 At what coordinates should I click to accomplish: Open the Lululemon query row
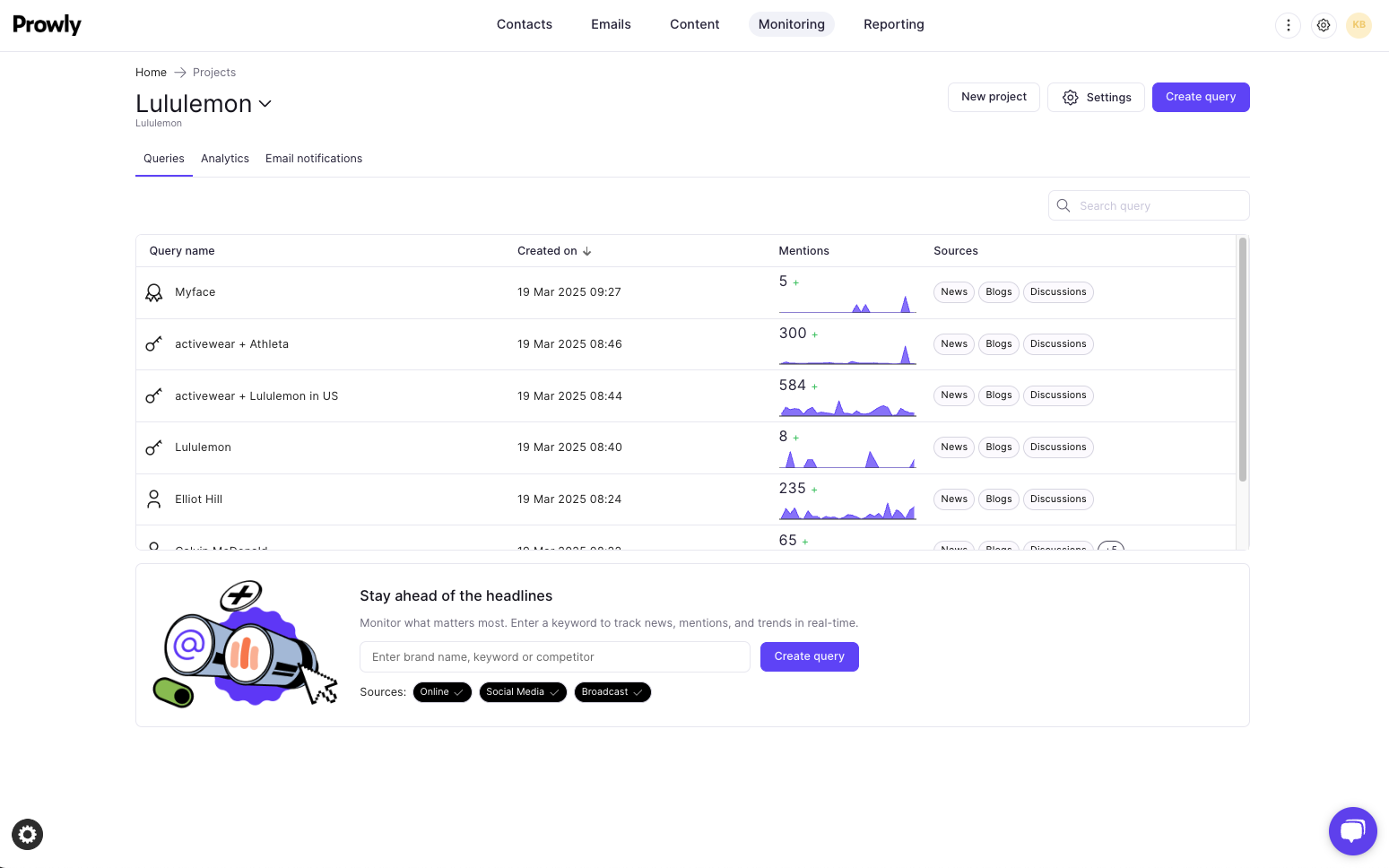[x=686, y=447]
